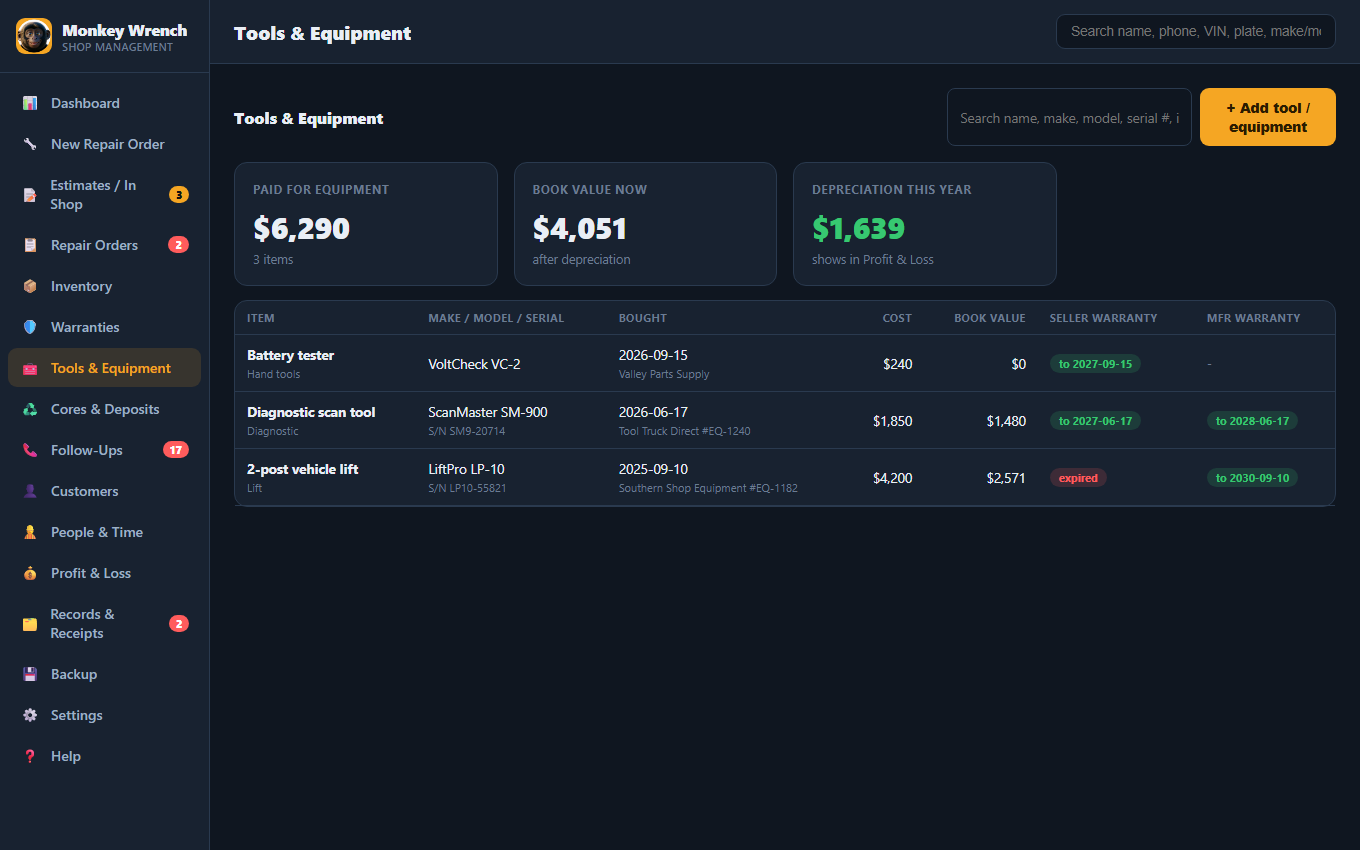The width and height of the screenshot is (1360, 850).
Task: Click the People & Time icon
Action: tap(30, 532)
